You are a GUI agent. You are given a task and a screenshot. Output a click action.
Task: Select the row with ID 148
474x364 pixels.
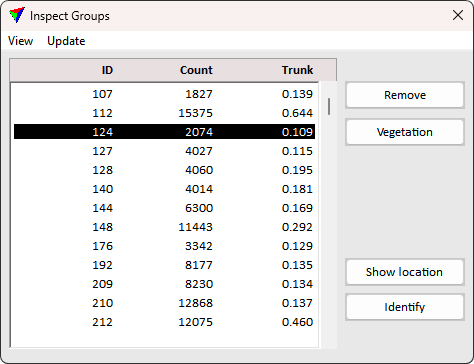point(164,227)
